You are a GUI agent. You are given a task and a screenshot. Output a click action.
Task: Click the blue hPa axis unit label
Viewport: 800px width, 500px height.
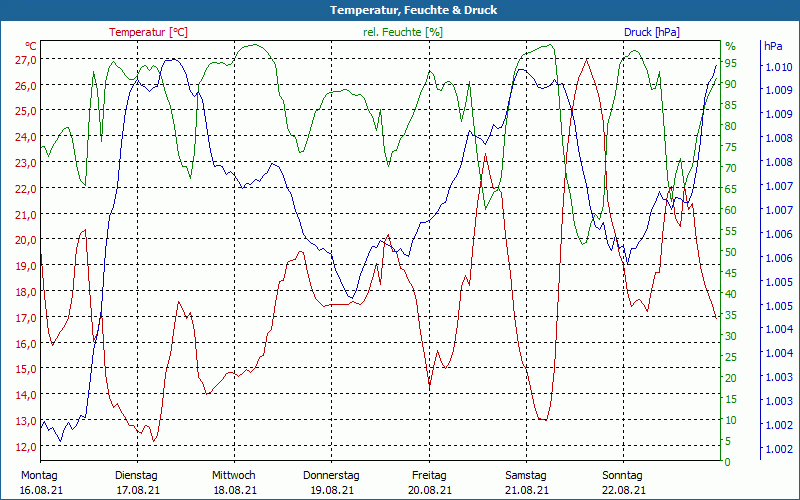(773, 46)
